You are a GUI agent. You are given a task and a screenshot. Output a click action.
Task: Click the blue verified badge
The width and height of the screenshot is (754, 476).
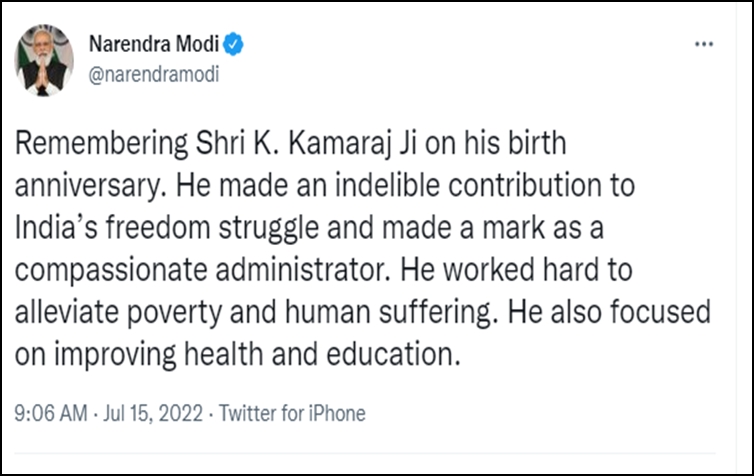point(237,46)
